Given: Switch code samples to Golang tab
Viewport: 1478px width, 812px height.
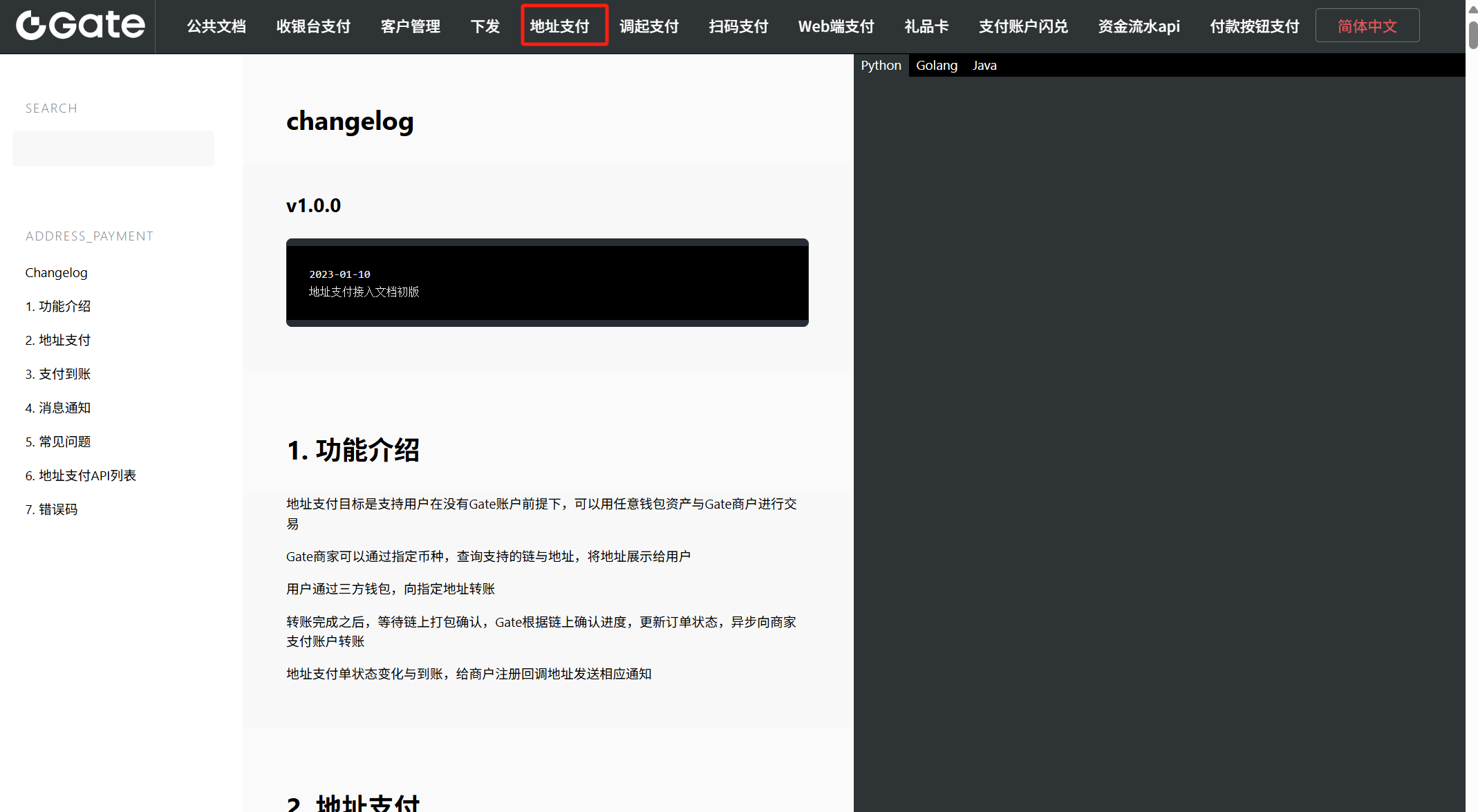Looking at the screenshot, I should (936, 66).
